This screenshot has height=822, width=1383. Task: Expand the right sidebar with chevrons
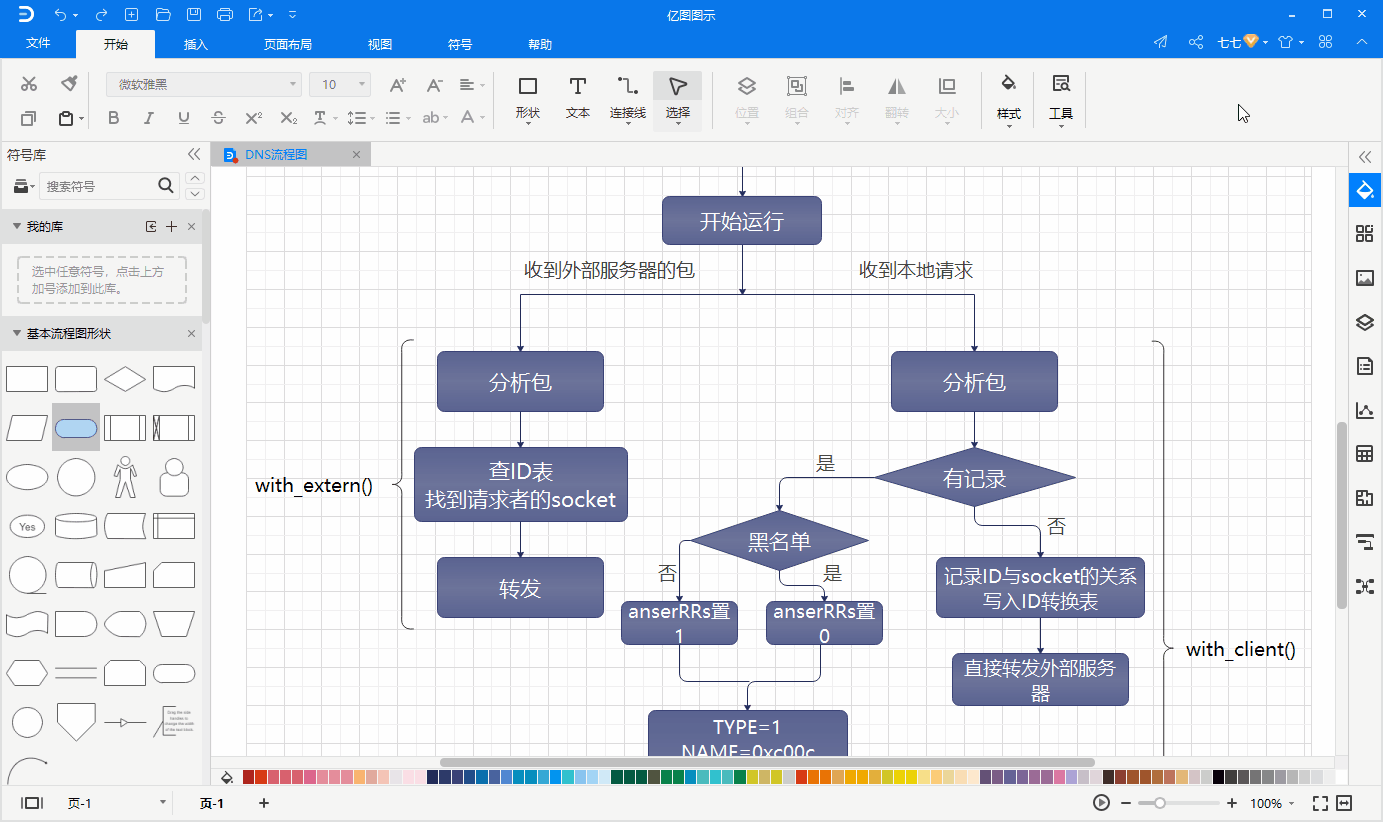[1365, 156]
